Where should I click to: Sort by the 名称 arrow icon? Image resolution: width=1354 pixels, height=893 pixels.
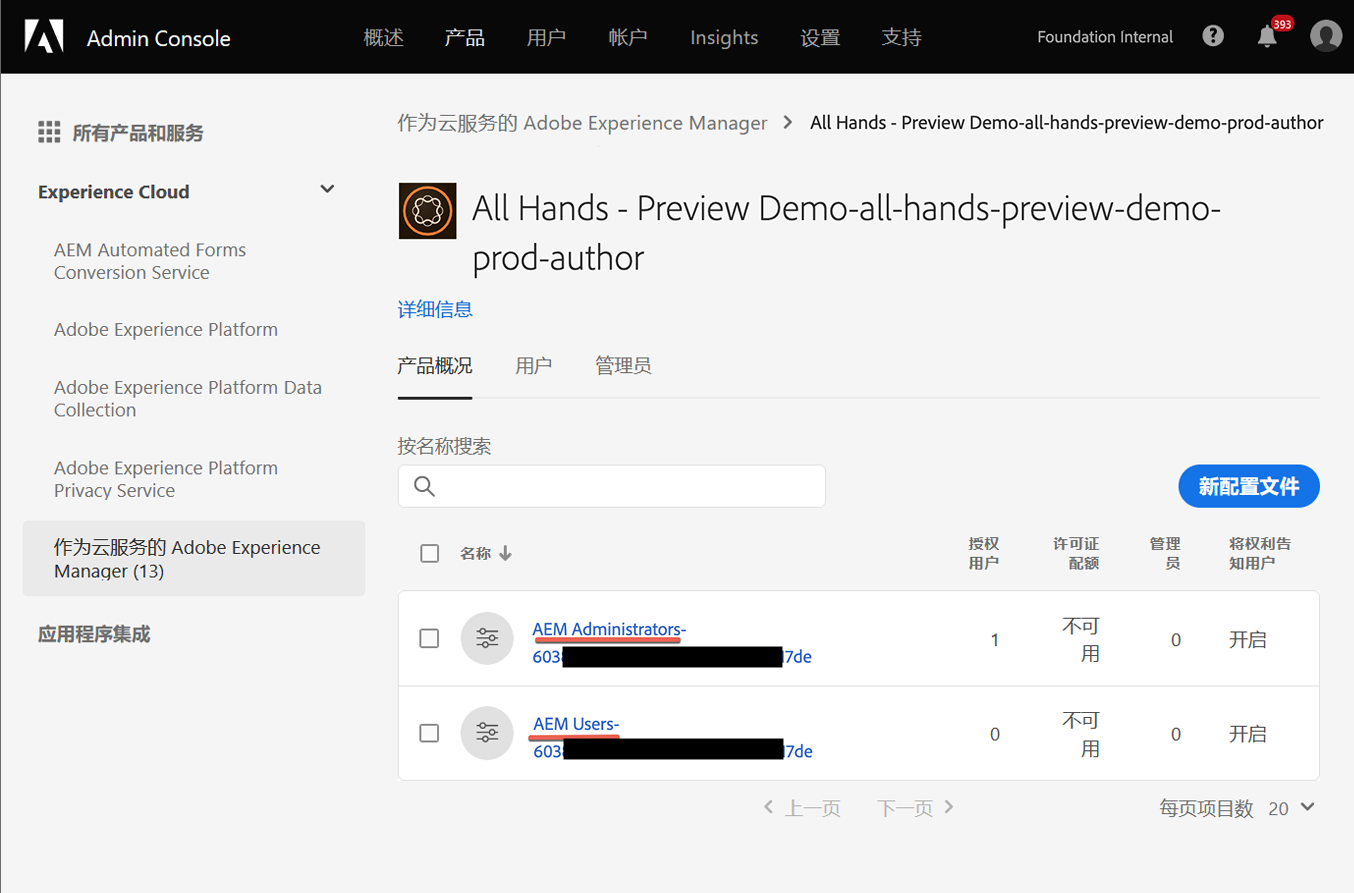pyautogui.click(x=505, y=553)
